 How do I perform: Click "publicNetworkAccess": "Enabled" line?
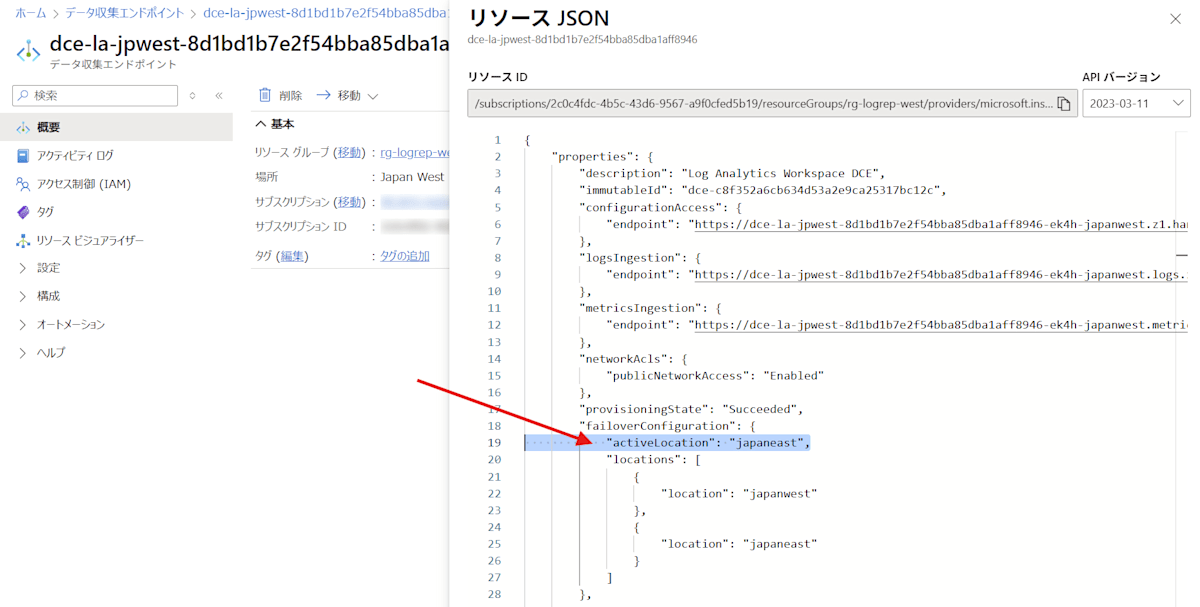[715, 375]
